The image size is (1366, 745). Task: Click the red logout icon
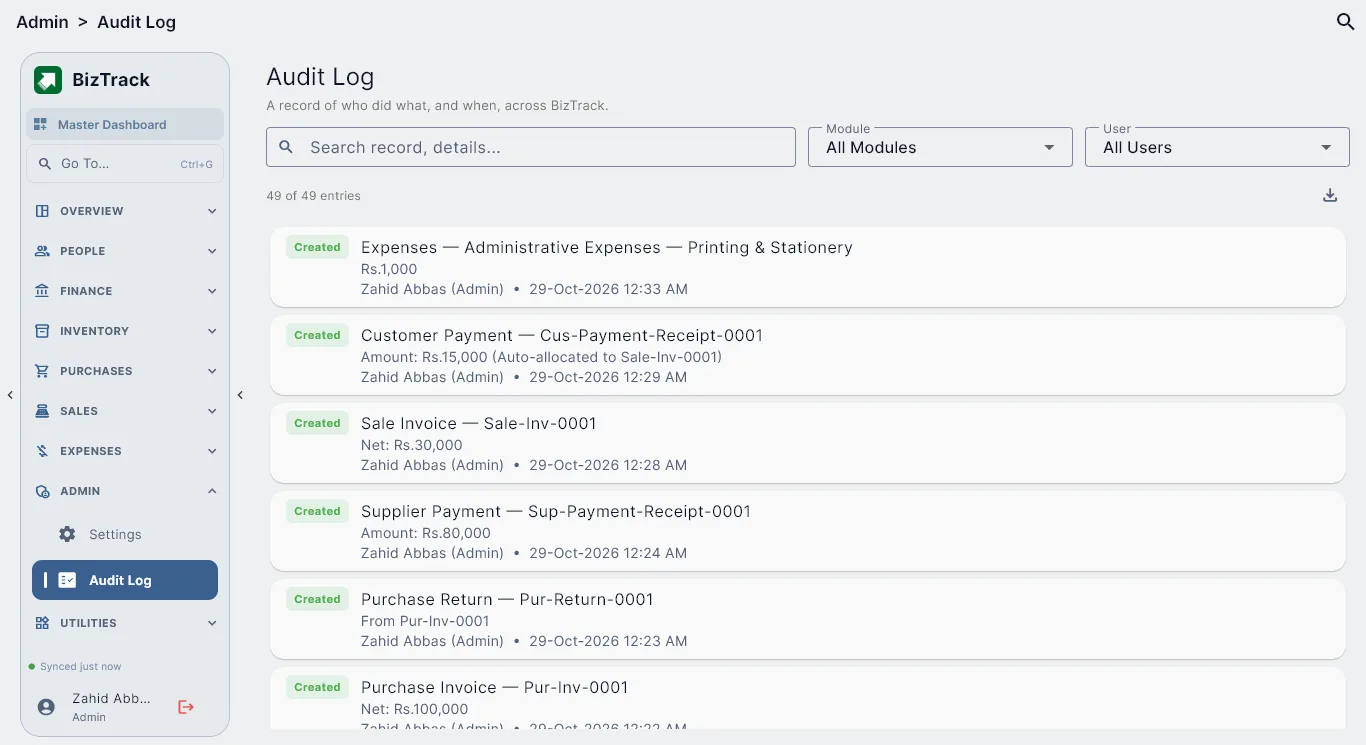click(x=186, y=707)
